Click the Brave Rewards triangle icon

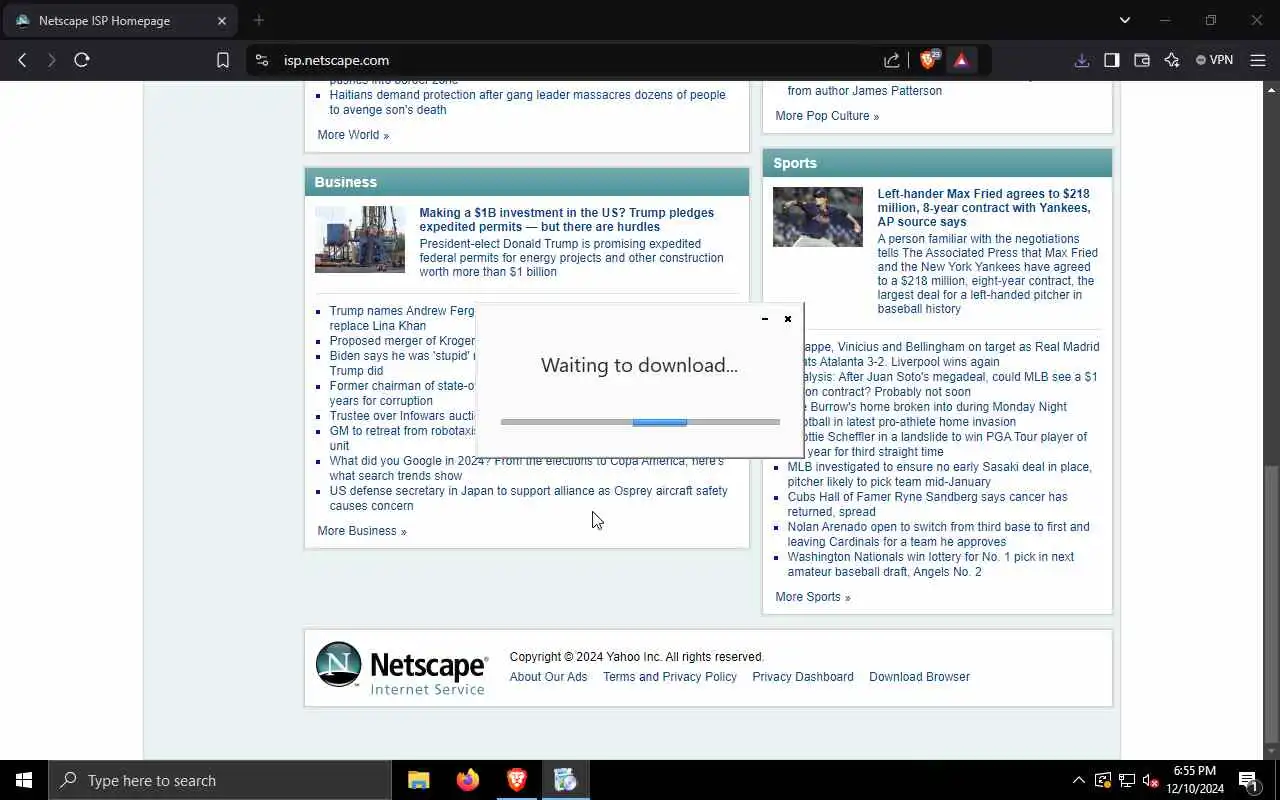[x=961, y=60]
